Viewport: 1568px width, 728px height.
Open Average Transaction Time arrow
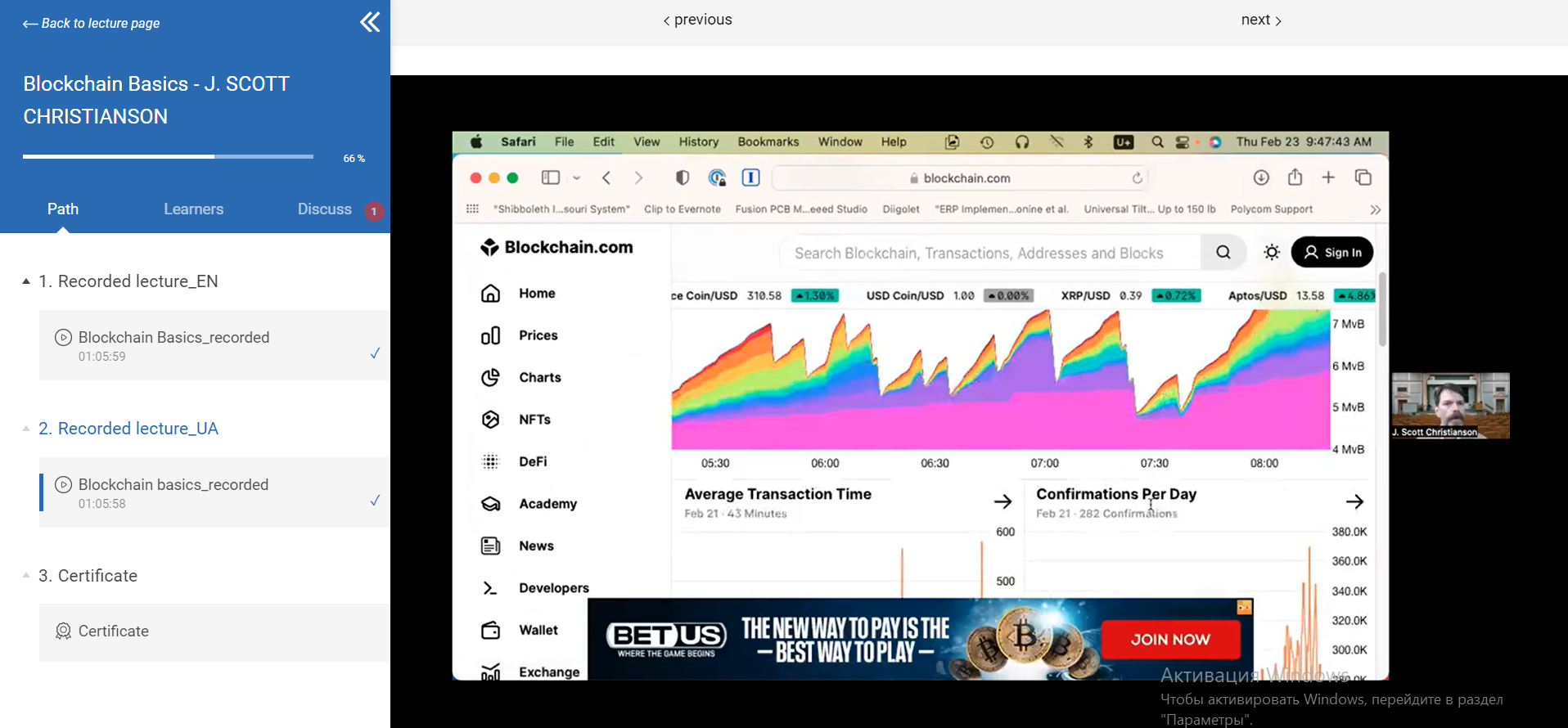pos(1003,501)
